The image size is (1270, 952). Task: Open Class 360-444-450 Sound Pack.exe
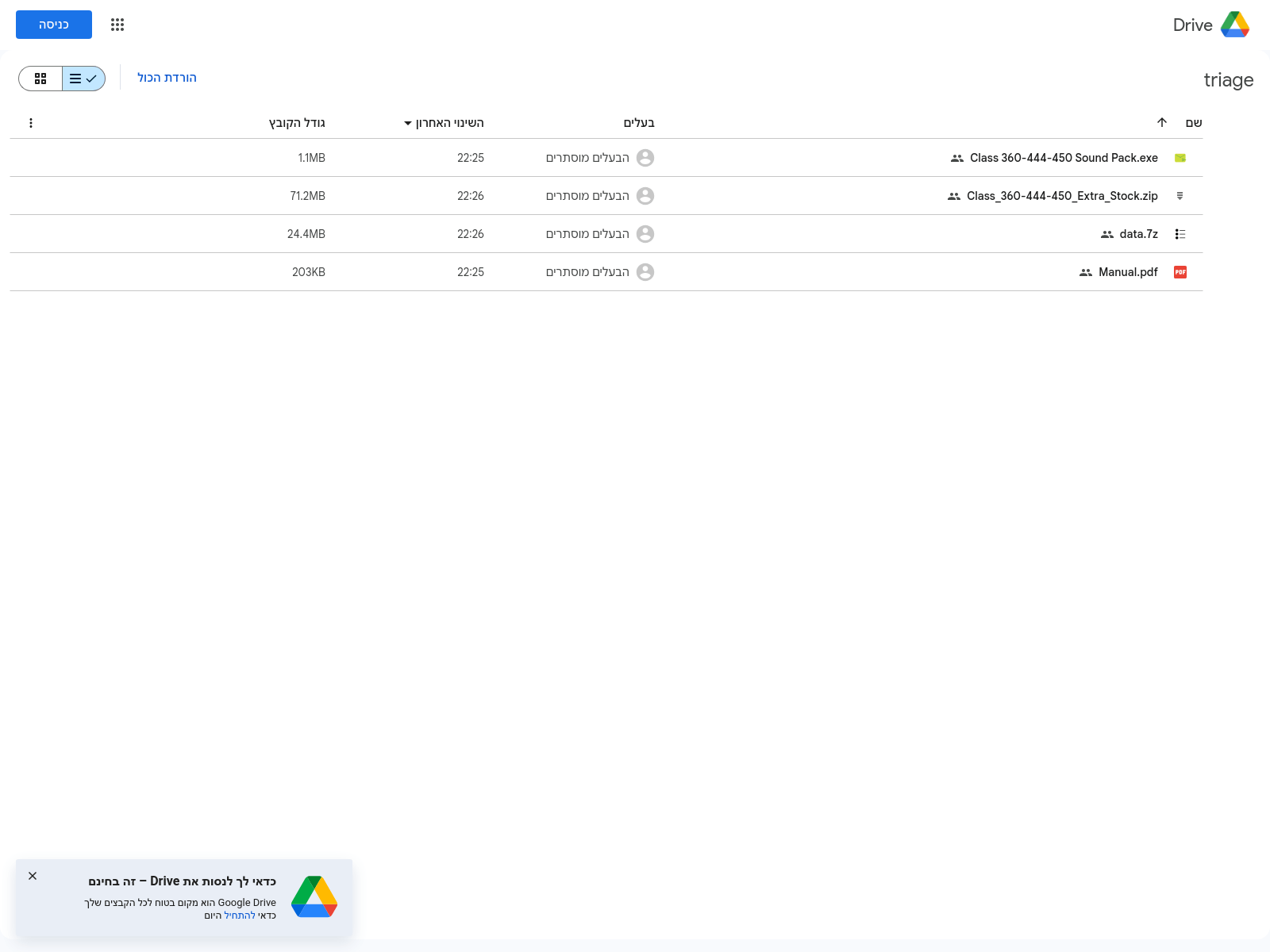pos(1064,158)
